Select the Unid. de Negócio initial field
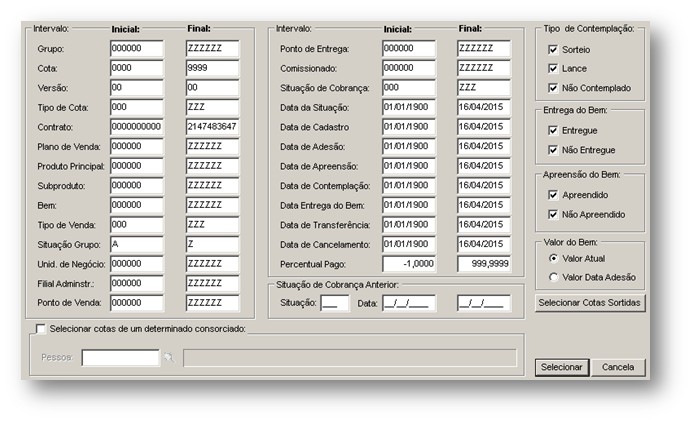 137,264
